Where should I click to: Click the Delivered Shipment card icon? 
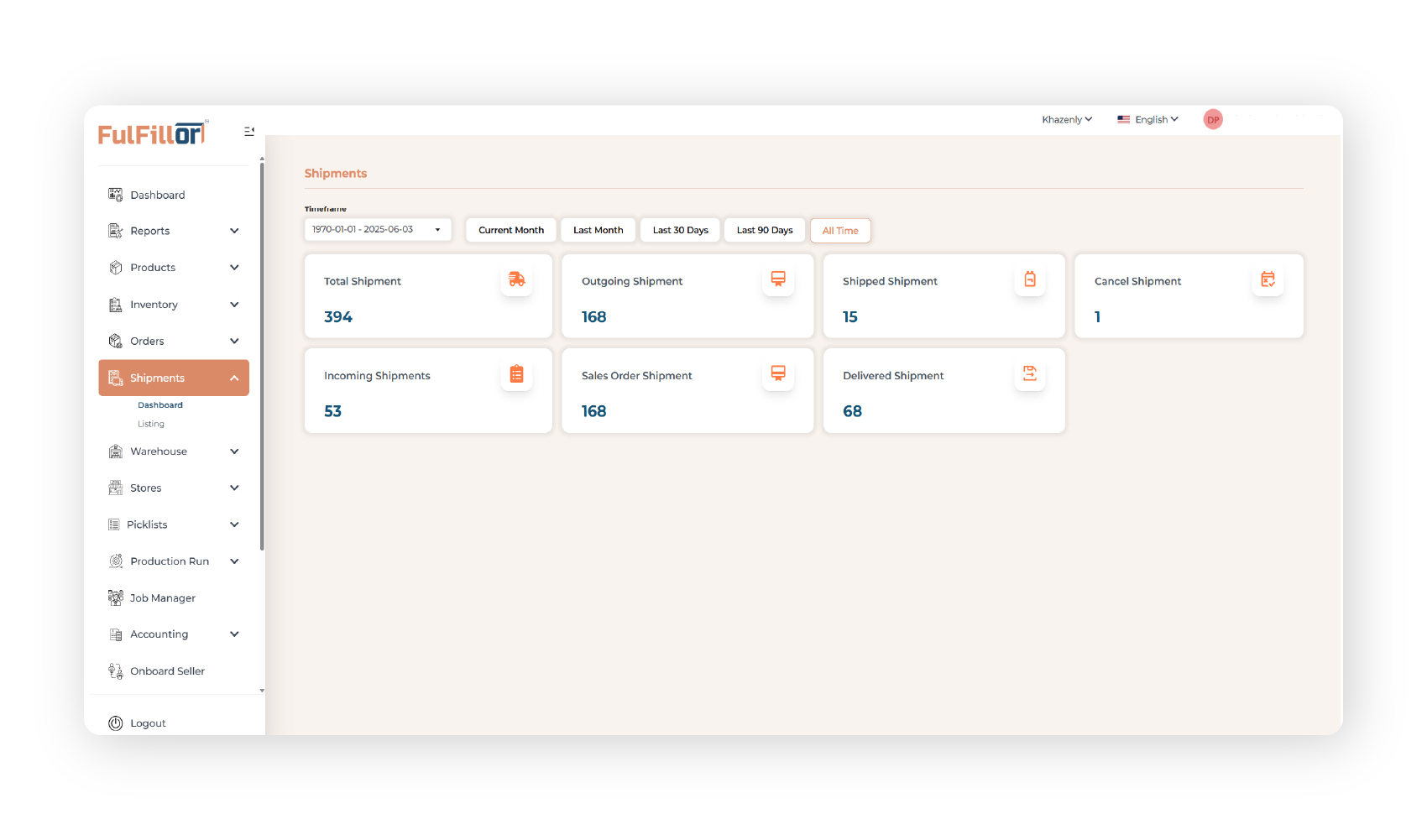coord(1030,374)
